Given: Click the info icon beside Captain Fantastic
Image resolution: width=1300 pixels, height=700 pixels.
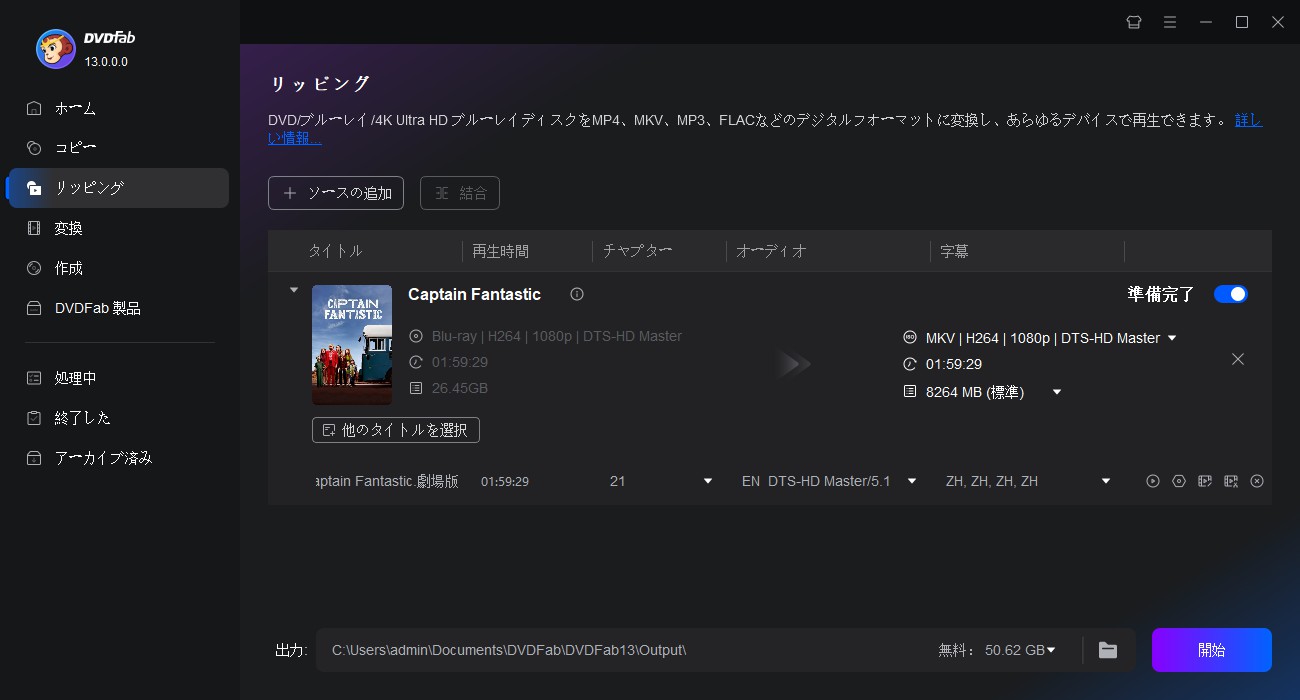Looking at the screenshot, I should [577, 294].
